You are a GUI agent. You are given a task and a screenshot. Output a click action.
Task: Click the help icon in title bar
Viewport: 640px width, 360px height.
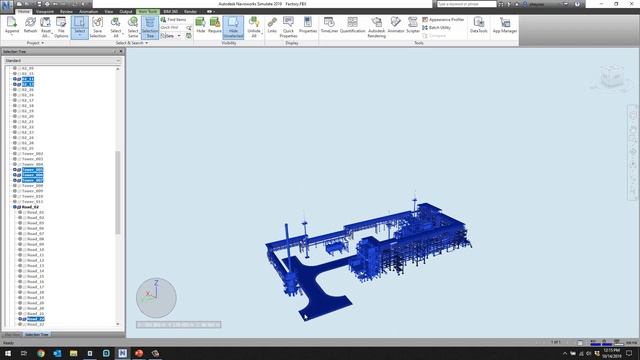(577, 4)
